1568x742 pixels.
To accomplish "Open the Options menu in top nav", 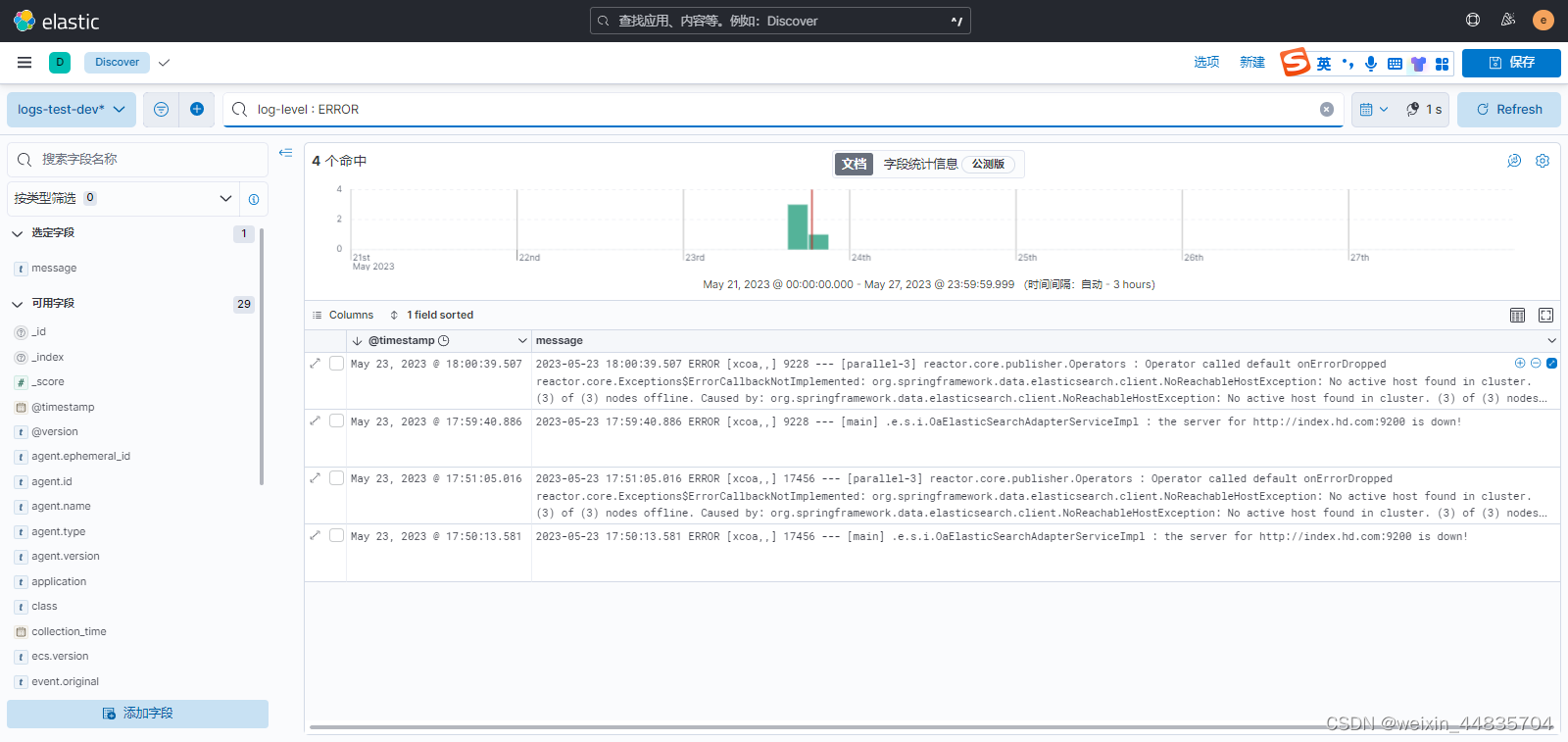I will pyautogui.click(x=1206, y=62).
